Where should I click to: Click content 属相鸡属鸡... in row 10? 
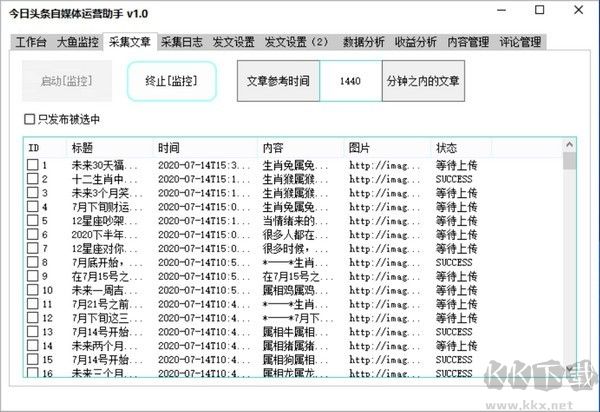(295, 290)
